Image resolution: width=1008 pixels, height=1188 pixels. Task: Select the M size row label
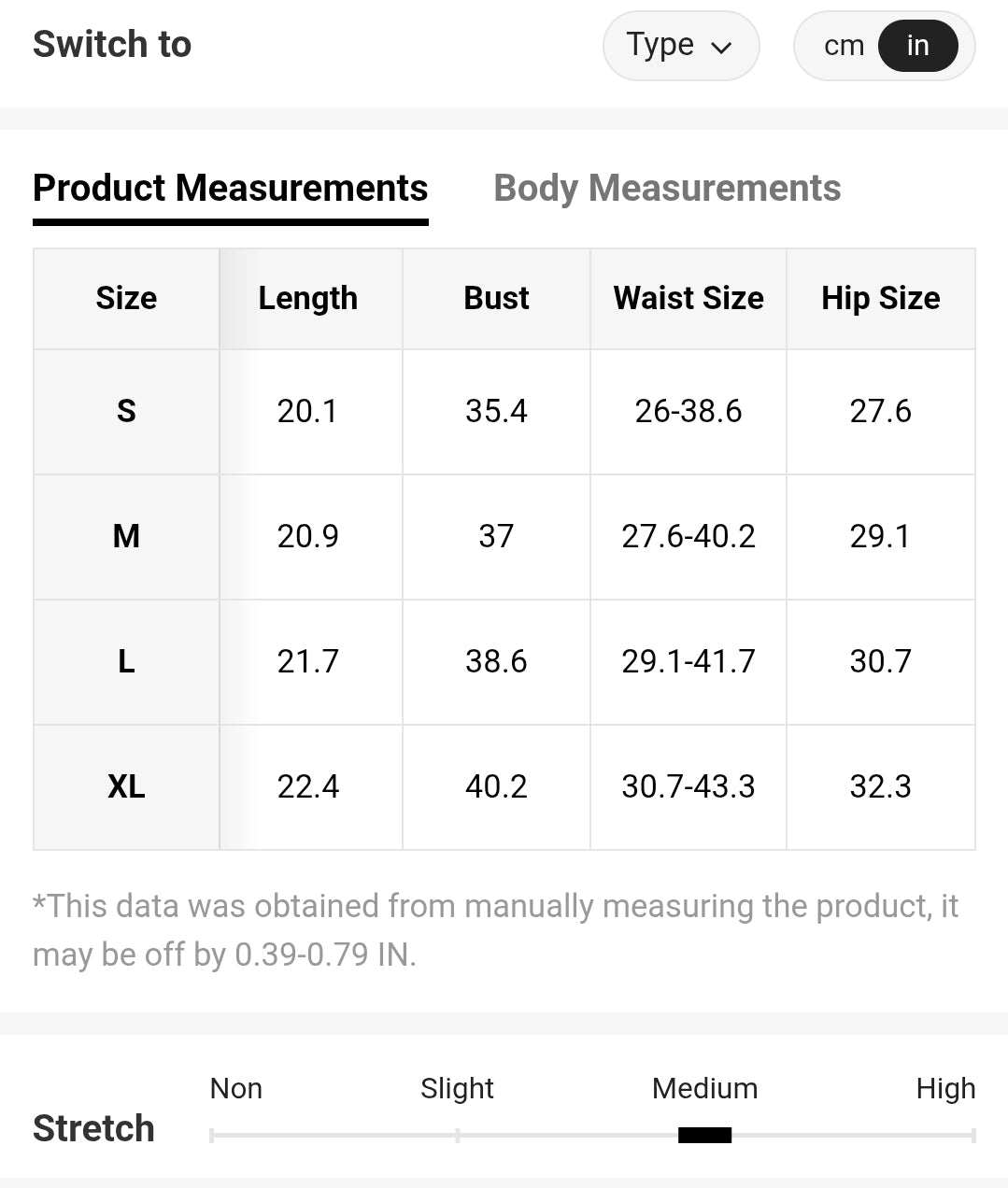pos(126,536)
